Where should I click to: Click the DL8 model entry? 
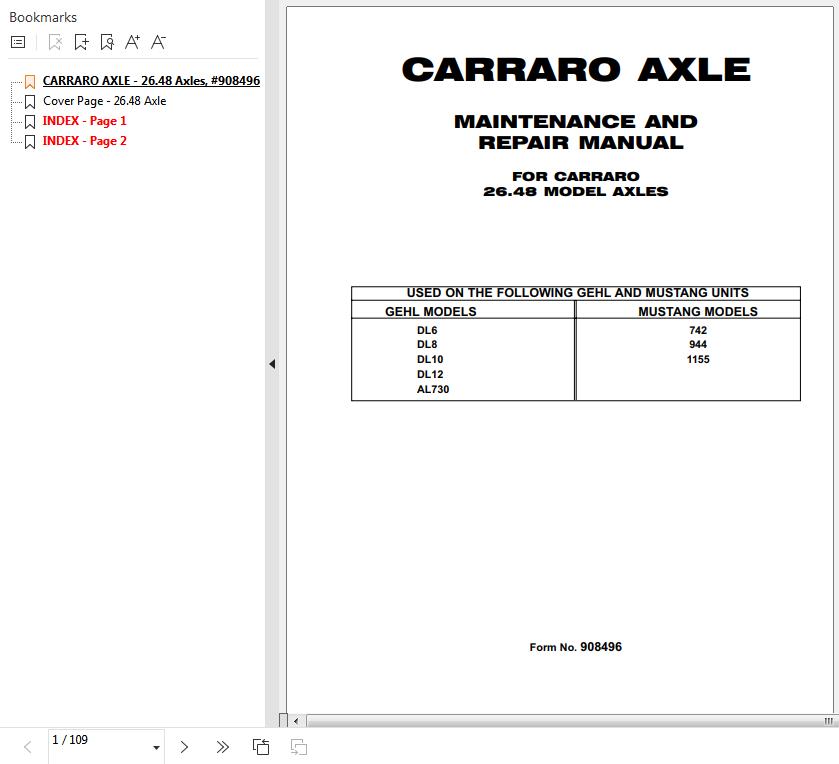point(427,345)
